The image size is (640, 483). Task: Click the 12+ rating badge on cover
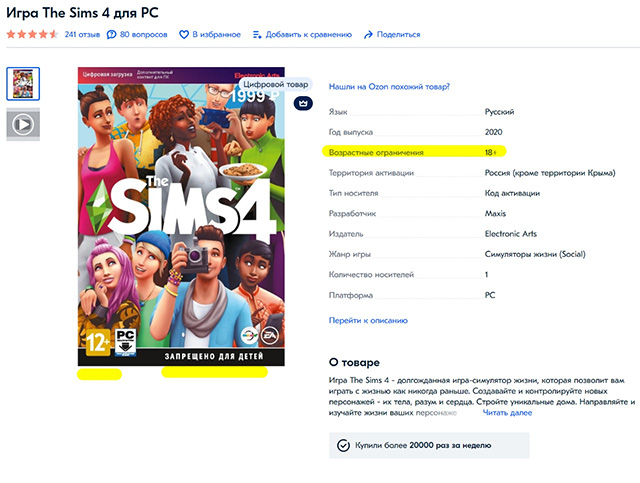(x=98, y=342)
